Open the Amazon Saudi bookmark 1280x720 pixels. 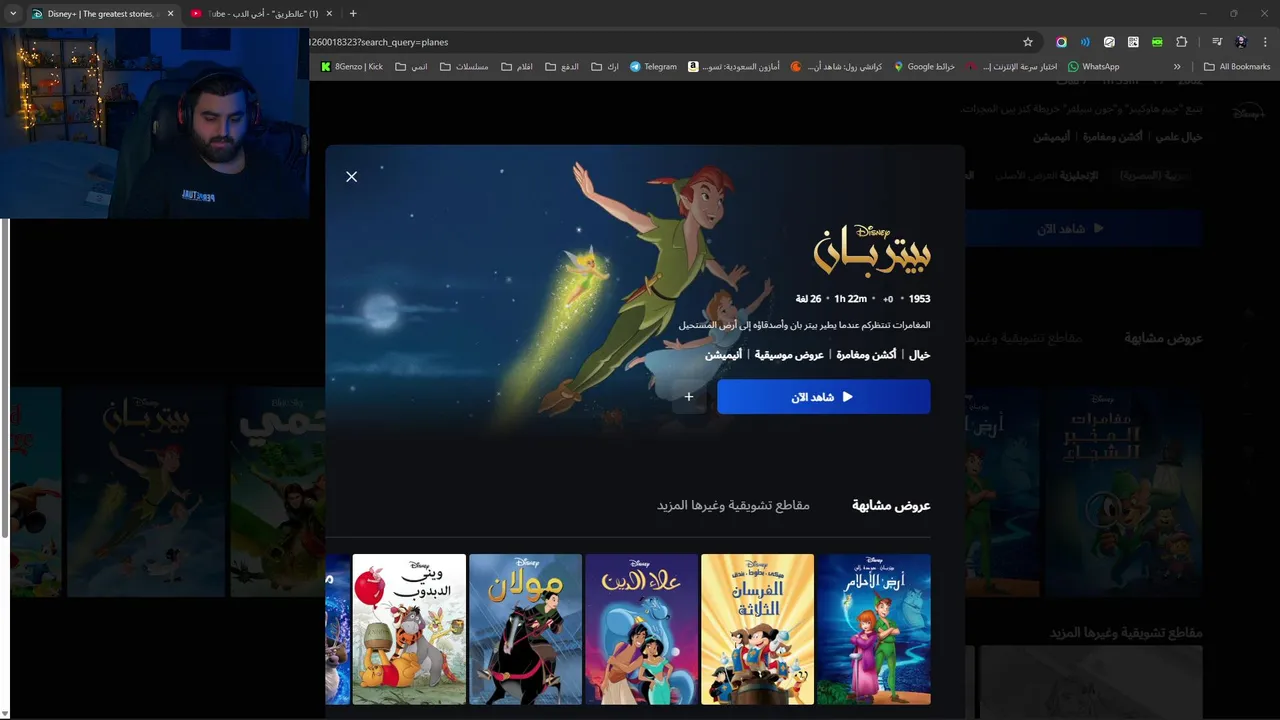(733, 67)
